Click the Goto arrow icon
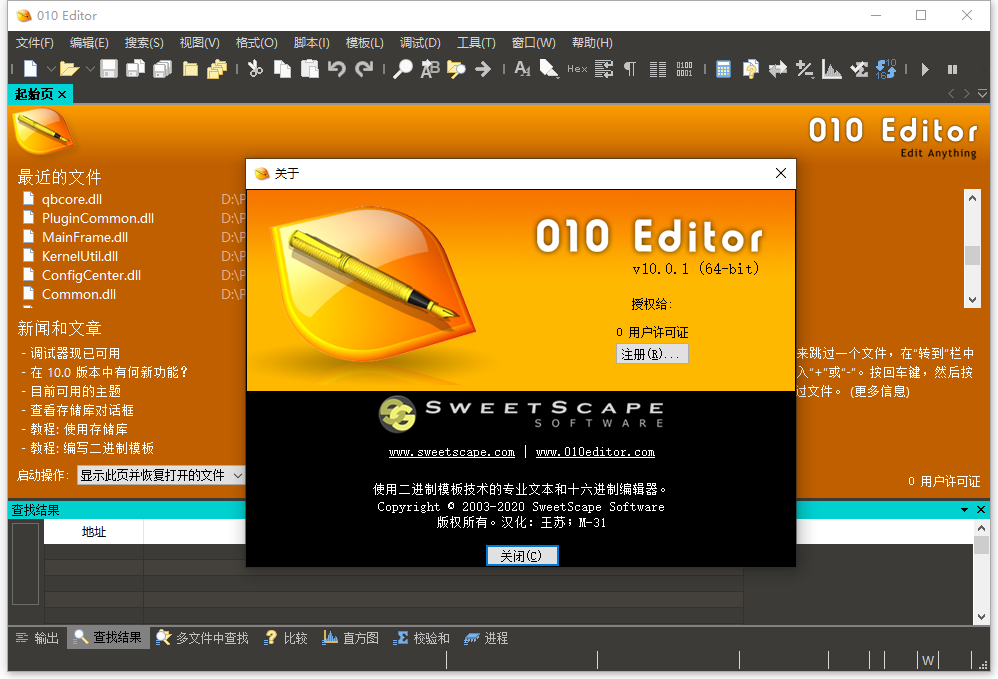This screenshot has width=998, height=679. (483, 69)
